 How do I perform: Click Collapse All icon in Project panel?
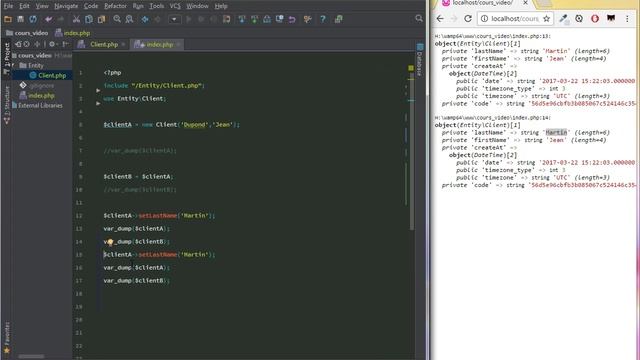click(x=38, y=44)
